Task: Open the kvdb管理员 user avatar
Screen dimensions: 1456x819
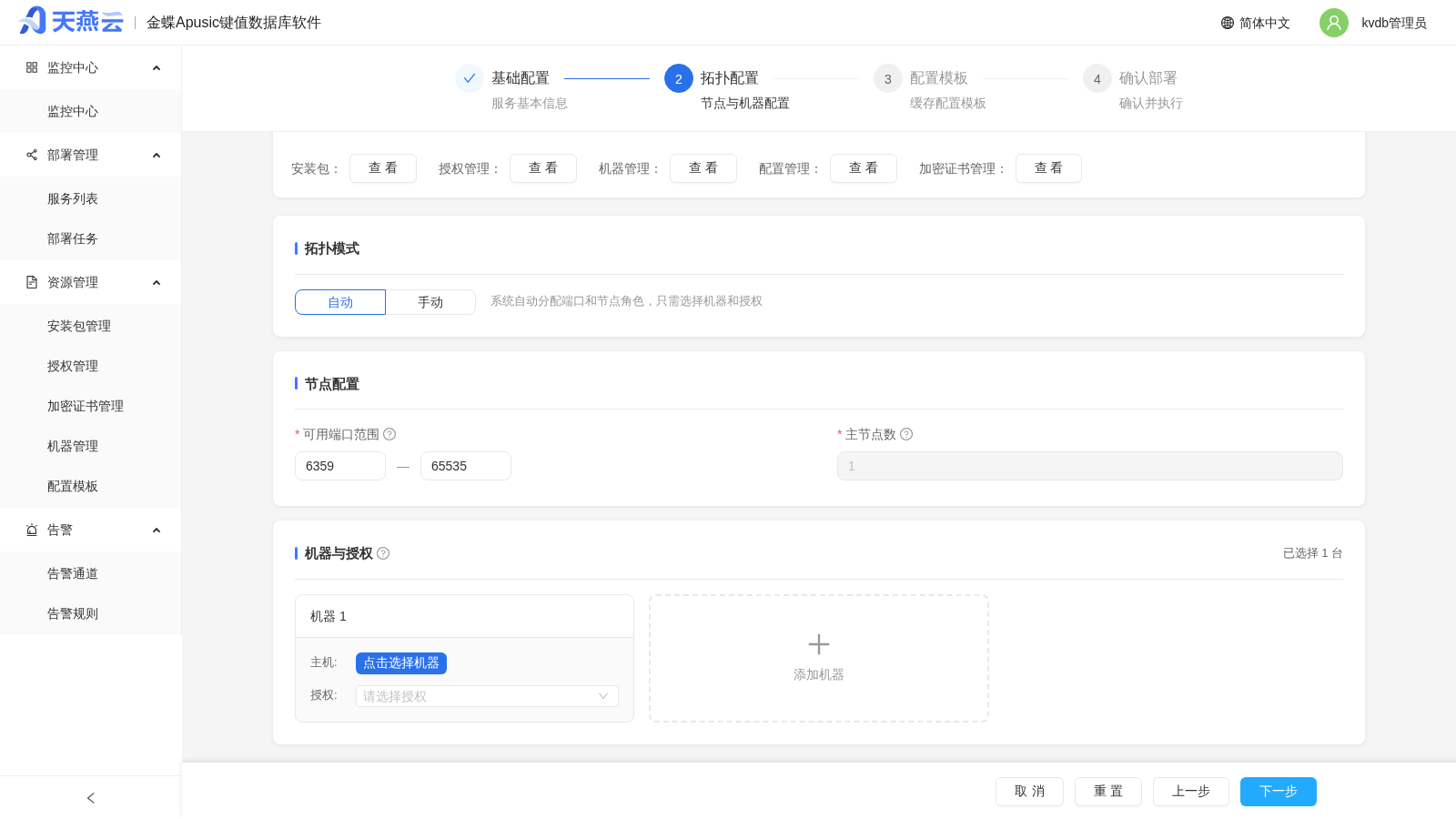Action: (x=1334, y=23)
